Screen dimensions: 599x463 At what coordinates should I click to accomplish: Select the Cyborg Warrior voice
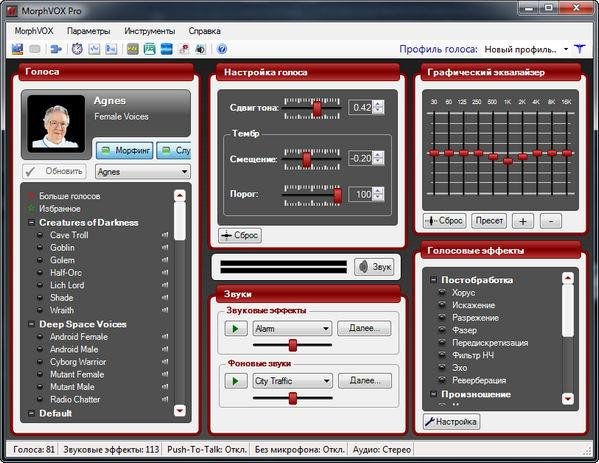pyautogui.click(x=78, y=362)
